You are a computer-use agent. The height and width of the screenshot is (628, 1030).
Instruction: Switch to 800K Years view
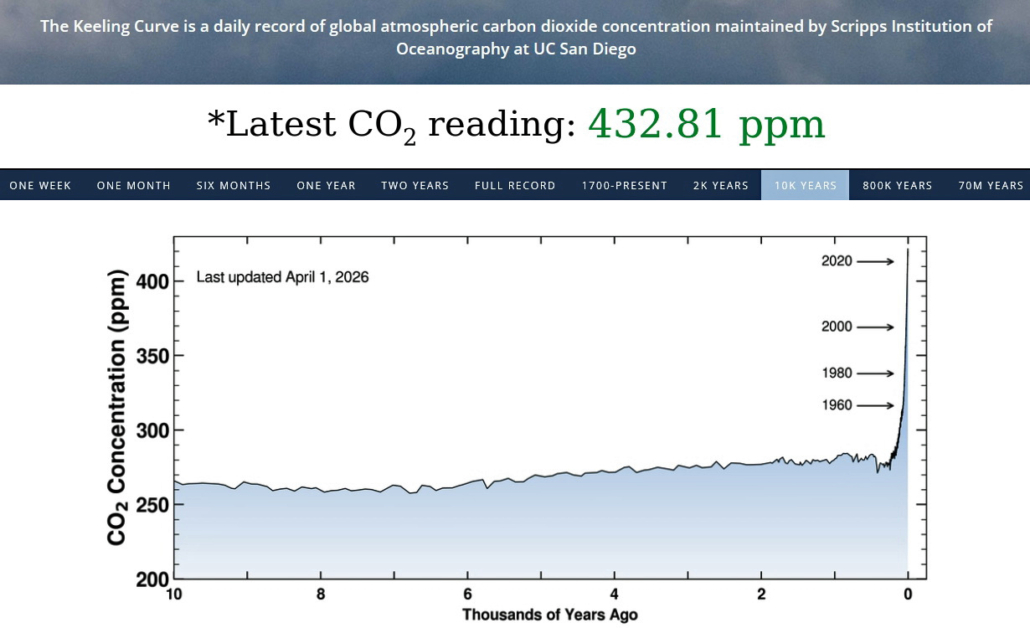pos(898,185)
